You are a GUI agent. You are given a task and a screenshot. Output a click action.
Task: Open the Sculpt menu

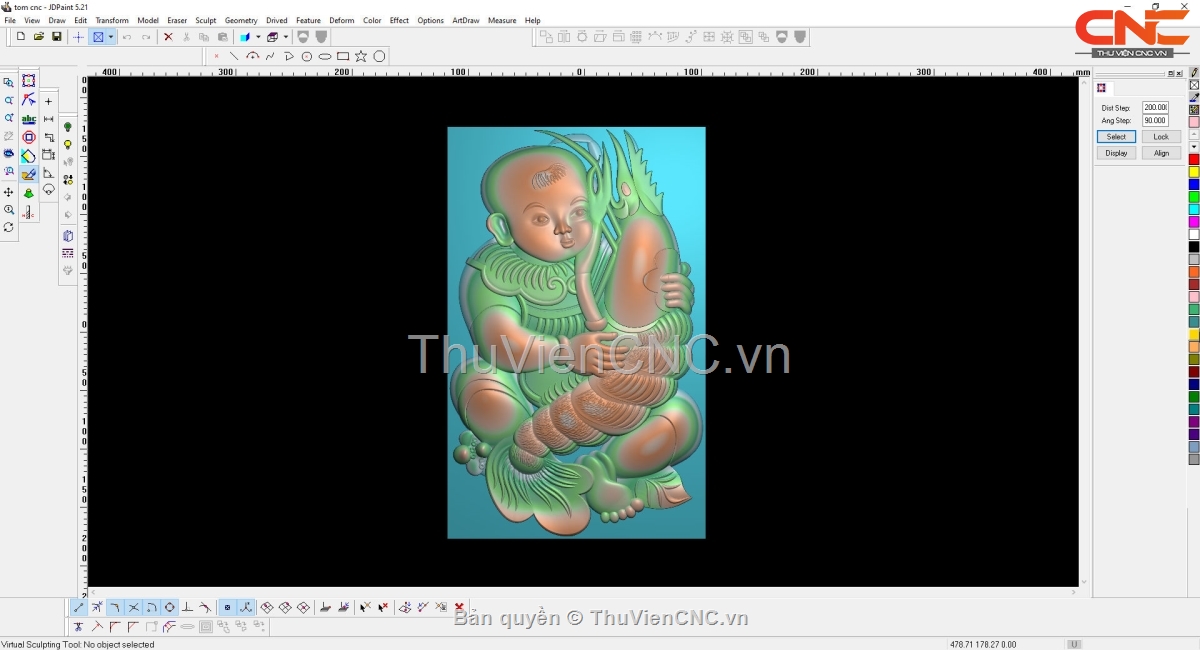point(205,20)
